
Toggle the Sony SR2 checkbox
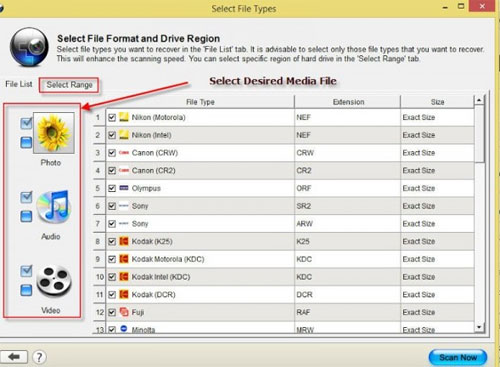click(x=112, y=206)
